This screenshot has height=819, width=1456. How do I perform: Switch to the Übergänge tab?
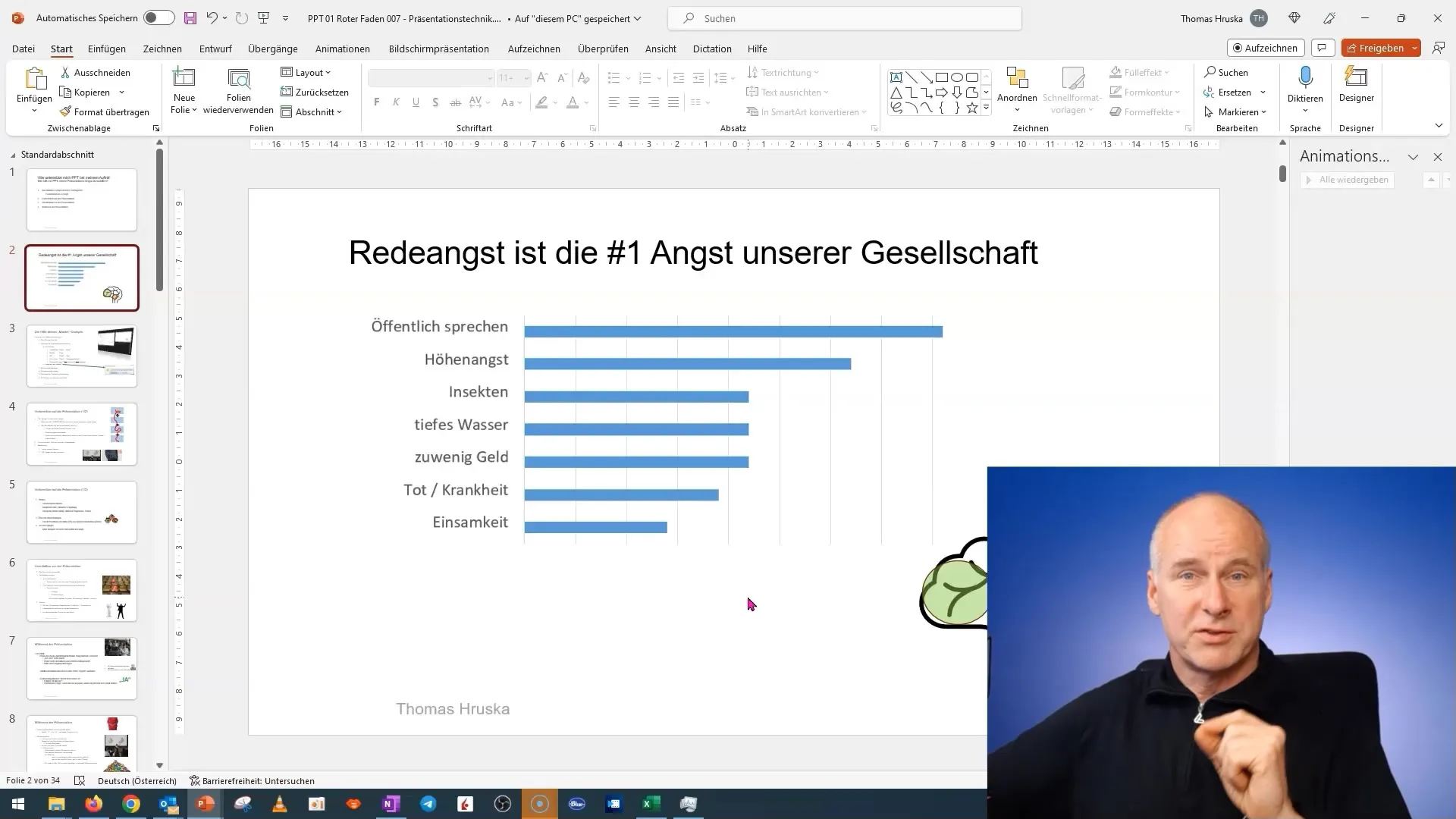(273, 49)
